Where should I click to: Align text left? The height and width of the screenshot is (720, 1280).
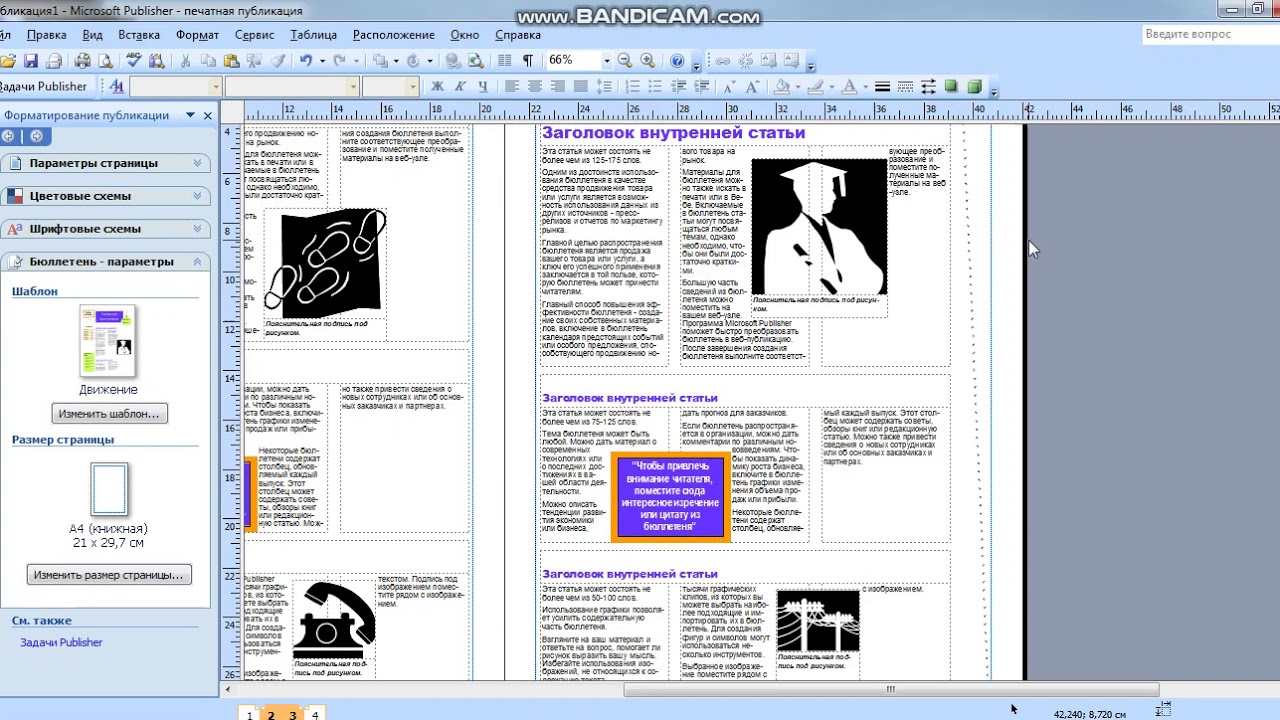[512, 87]
